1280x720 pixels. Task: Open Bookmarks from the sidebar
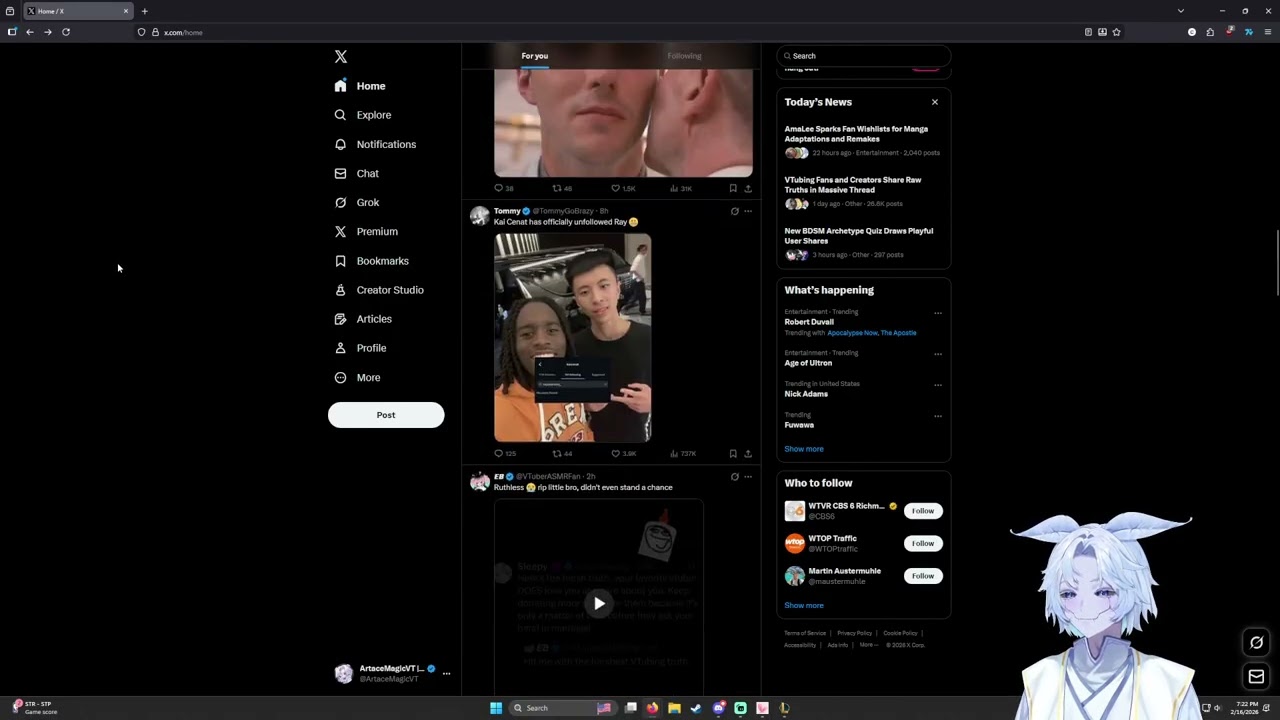pos(372,261)
